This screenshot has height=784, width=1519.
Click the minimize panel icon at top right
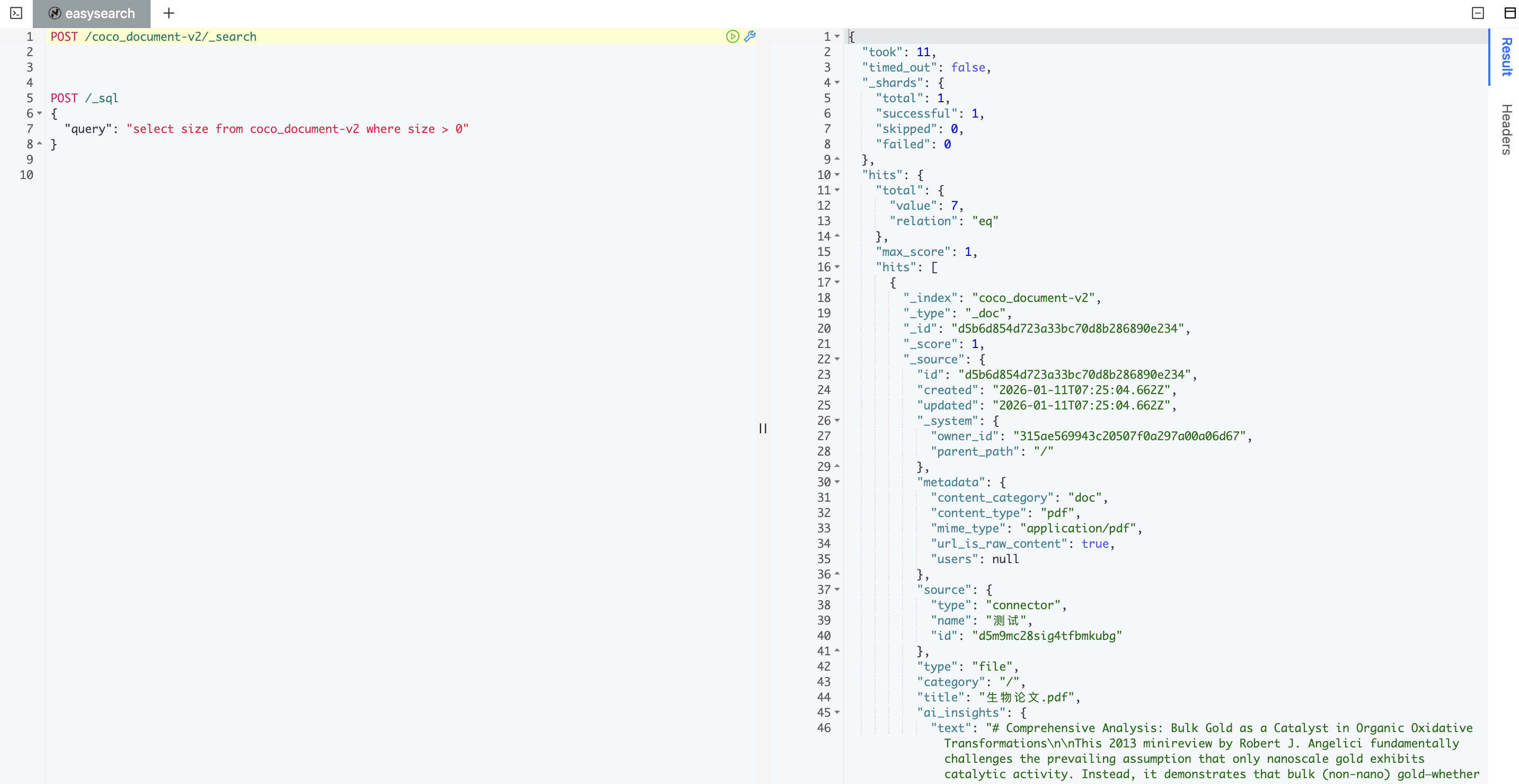coord(1477,13)
